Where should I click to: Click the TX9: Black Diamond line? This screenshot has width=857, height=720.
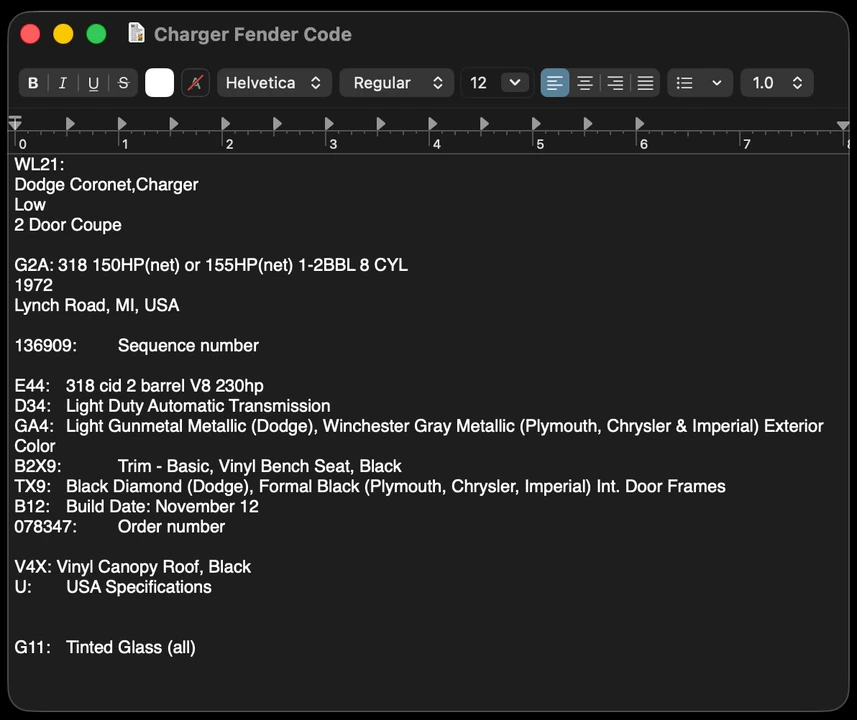[x=370, y=487]
